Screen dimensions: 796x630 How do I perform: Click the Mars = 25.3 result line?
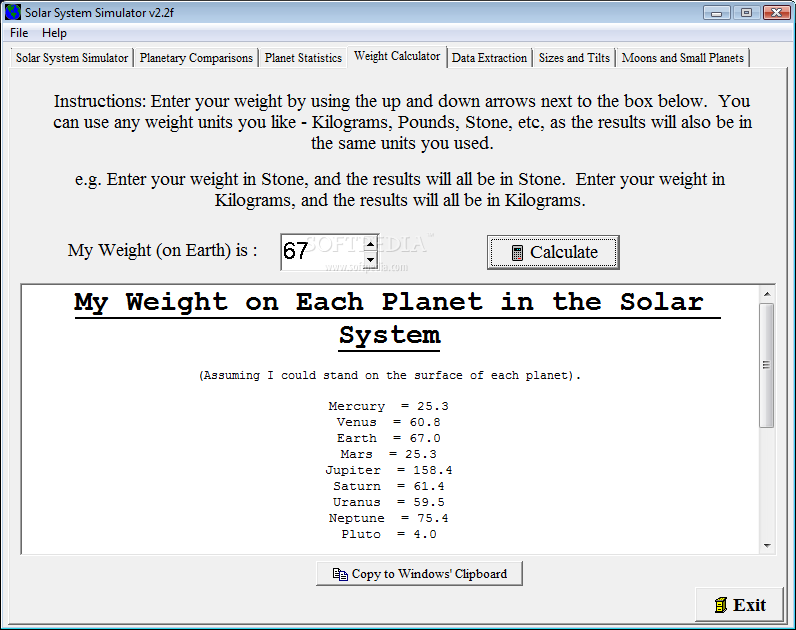(388, 454)
